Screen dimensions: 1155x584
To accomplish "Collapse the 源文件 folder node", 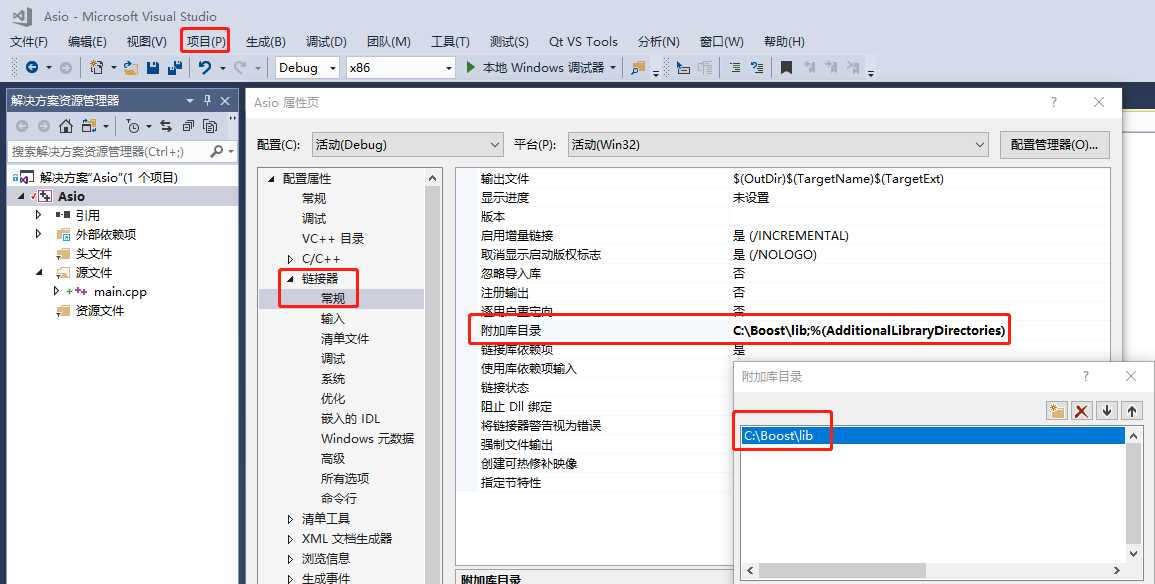I will pos(38,272).
